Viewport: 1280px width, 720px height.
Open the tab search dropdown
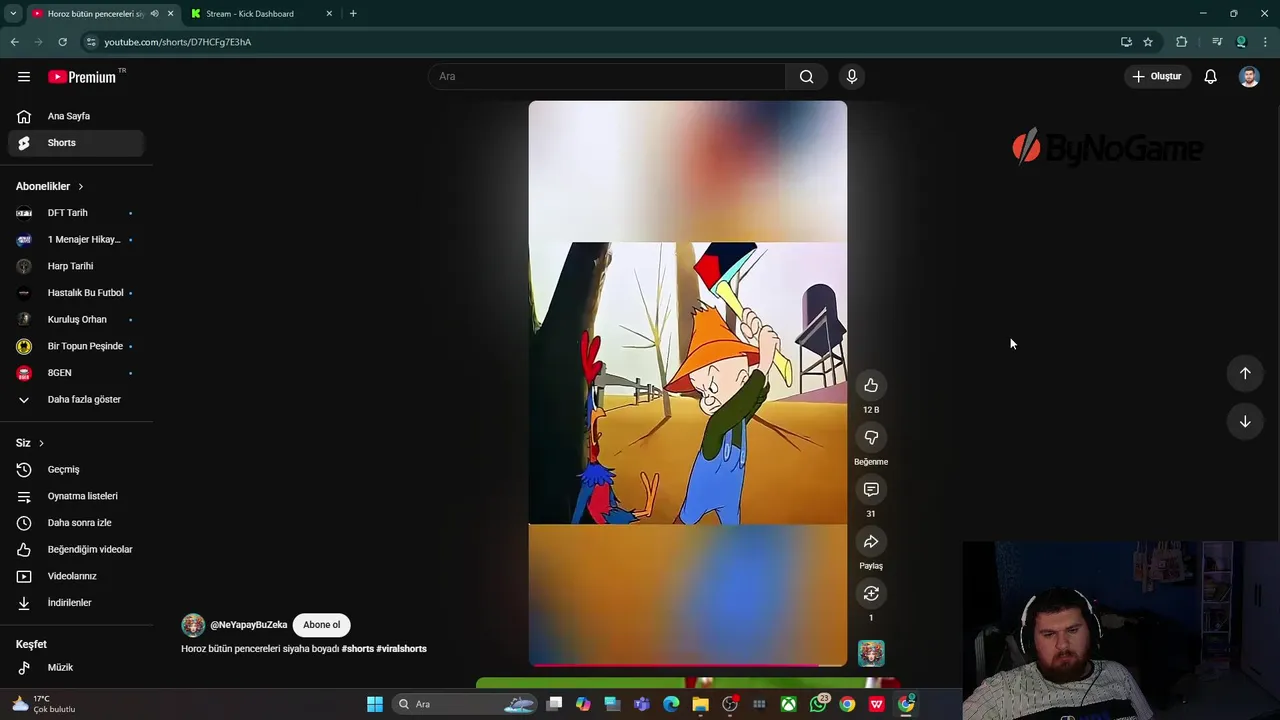pyautogui.click(x=13, y=14)
